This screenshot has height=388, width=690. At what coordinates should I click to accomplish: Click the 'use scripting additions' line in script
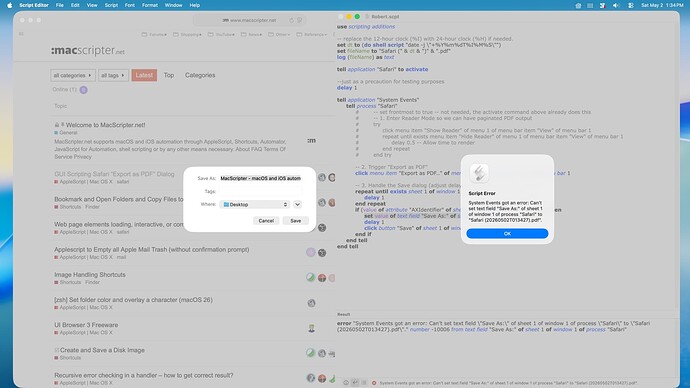(366, 26)
